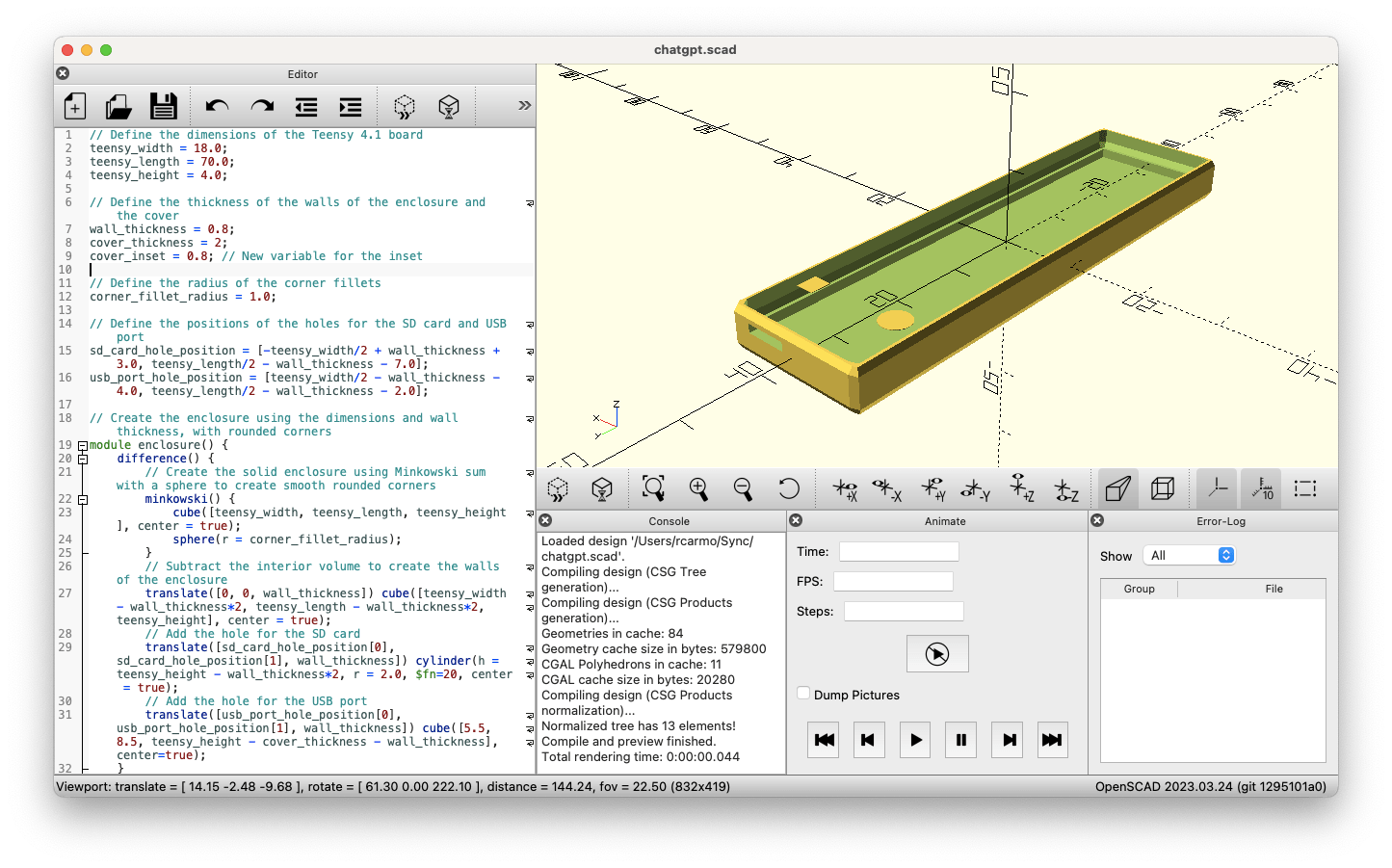Save the file with the floppy disk icon

coord(164,106)
